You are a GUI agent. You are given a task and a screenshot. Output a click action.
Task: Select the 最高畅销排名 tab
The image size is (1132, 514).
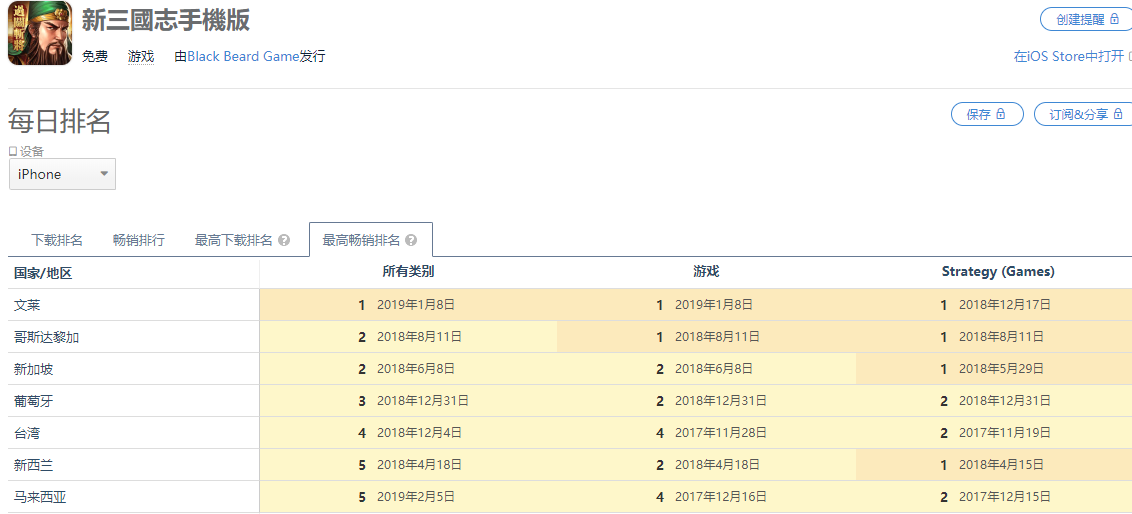tap(361, 240)
